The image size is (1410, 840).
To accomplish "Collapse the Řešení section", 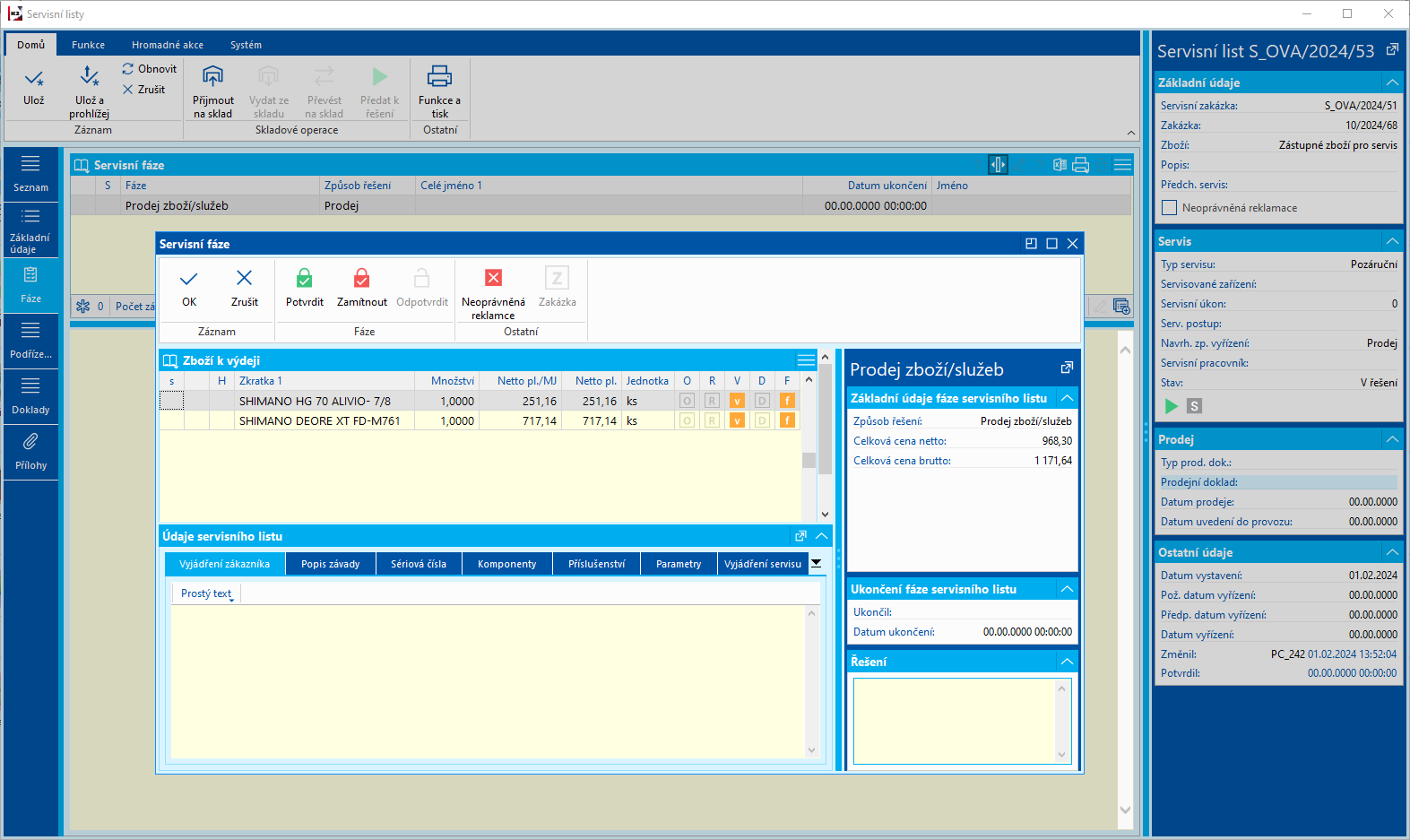I will coord(1067,662).
